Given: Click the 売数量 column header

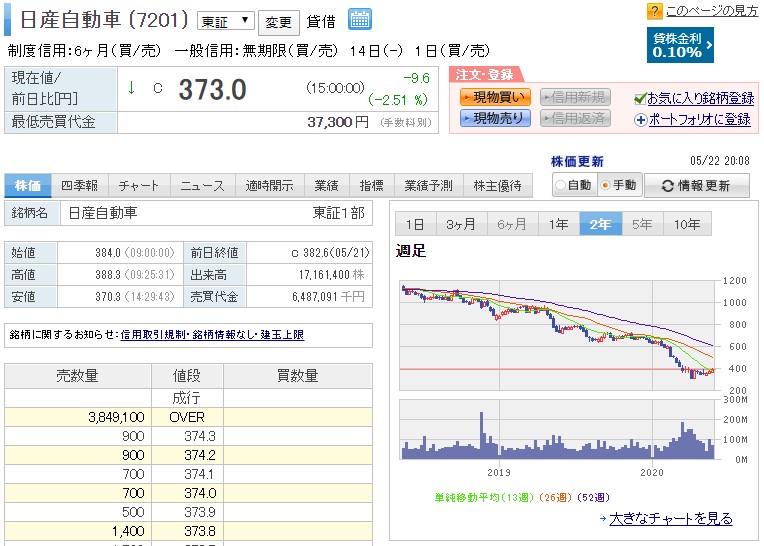Looking at the screenshot, I should tap(78, 376).
